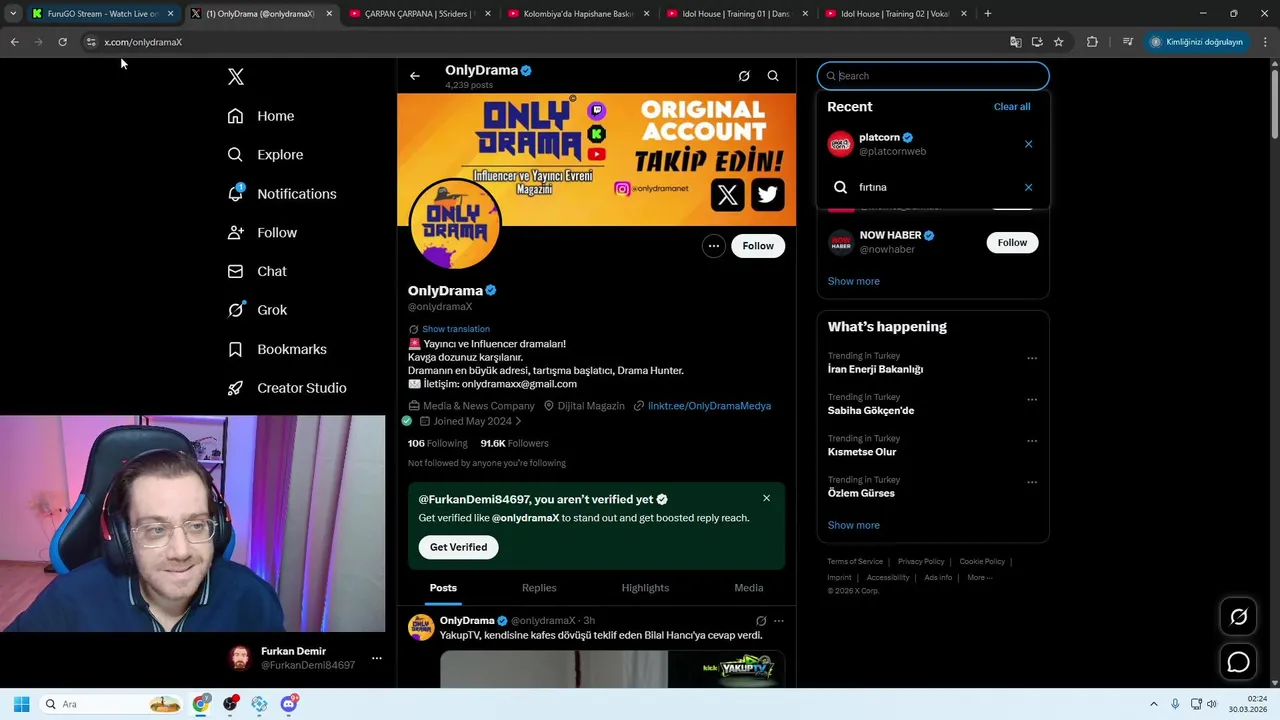Follow the OnlyDrama profile
The image size is (1280, 720).
coord(758,246)
